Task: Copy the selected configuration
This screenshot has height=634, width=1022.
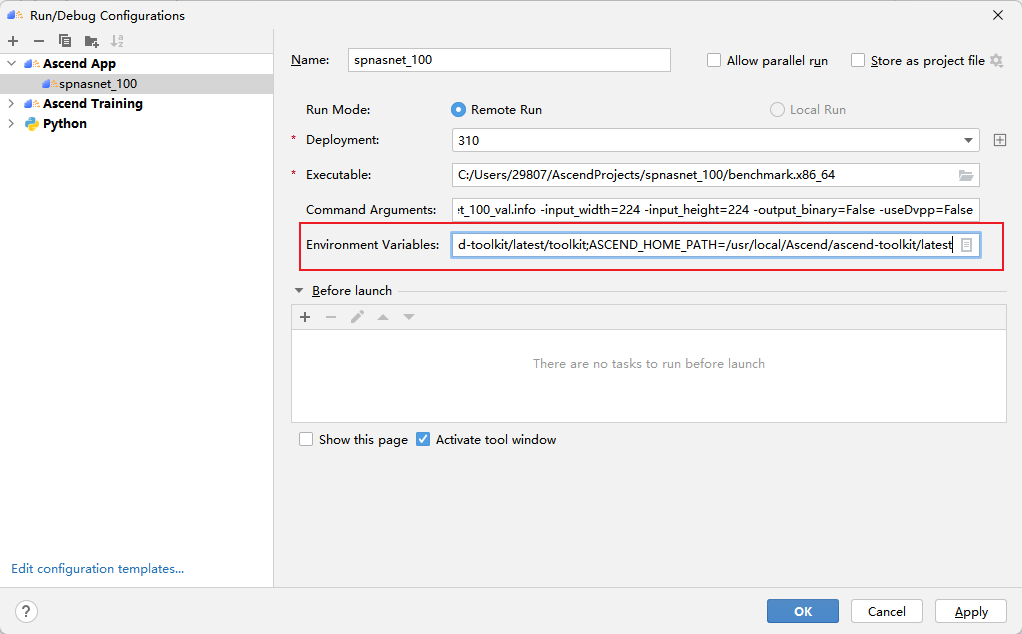Action: pyautogui.click(x=65, y=41)
